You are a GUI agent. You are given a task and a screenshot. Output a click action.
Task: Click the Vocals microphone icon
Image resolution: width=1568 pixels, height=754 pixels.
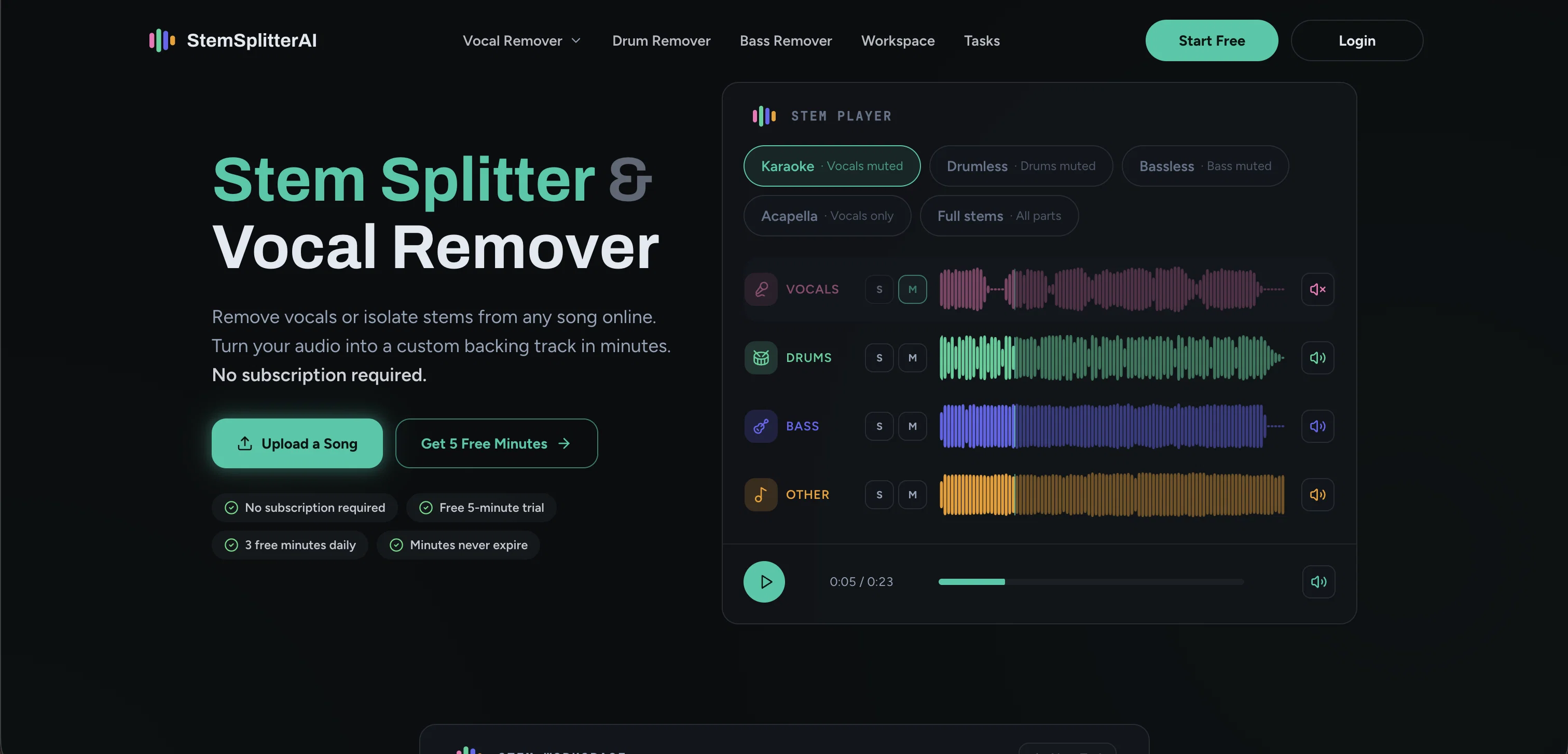[761, 289]
